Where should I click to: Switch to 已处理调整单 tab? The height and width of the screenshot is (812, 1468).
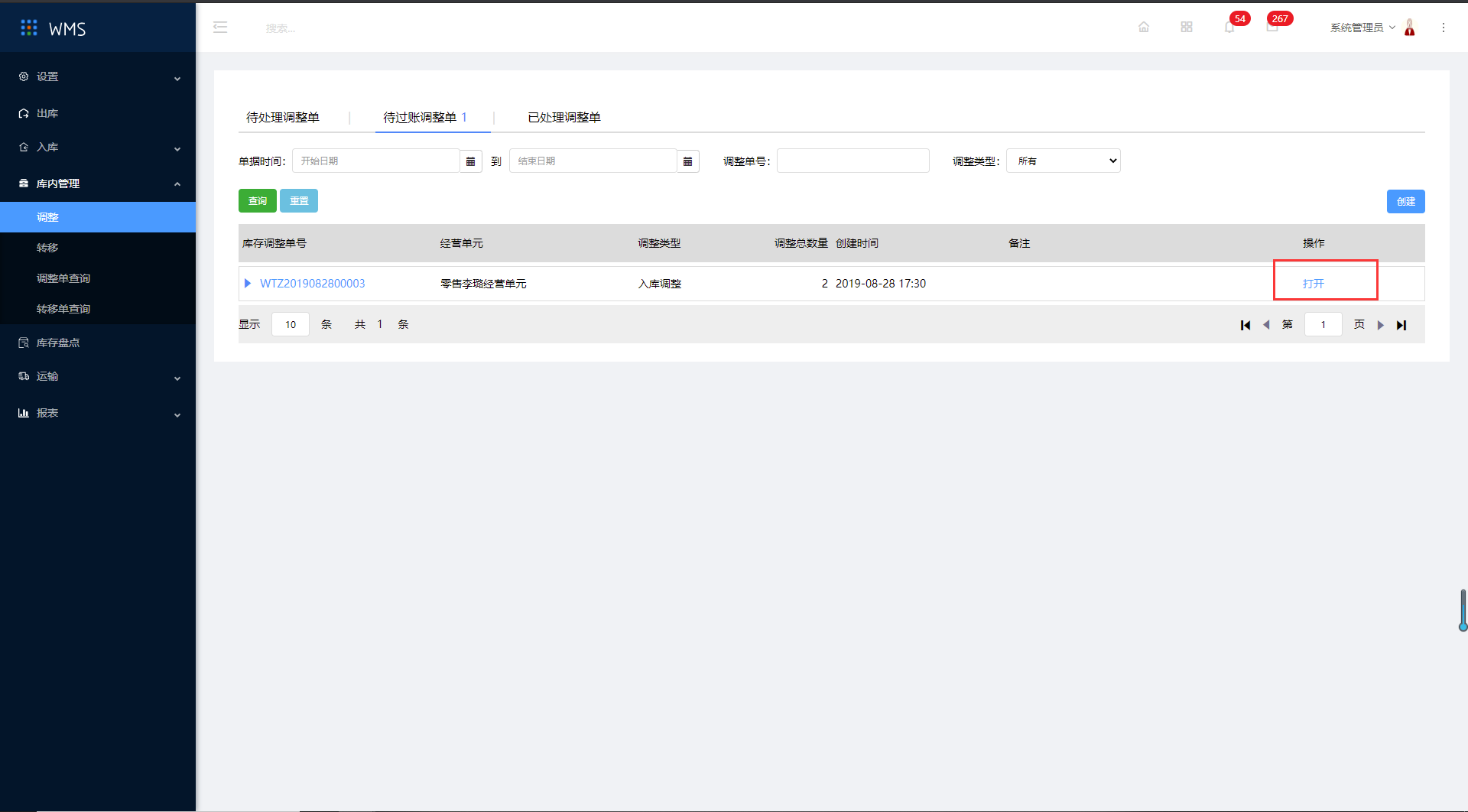pyautogui.click(x=564, y=117)
